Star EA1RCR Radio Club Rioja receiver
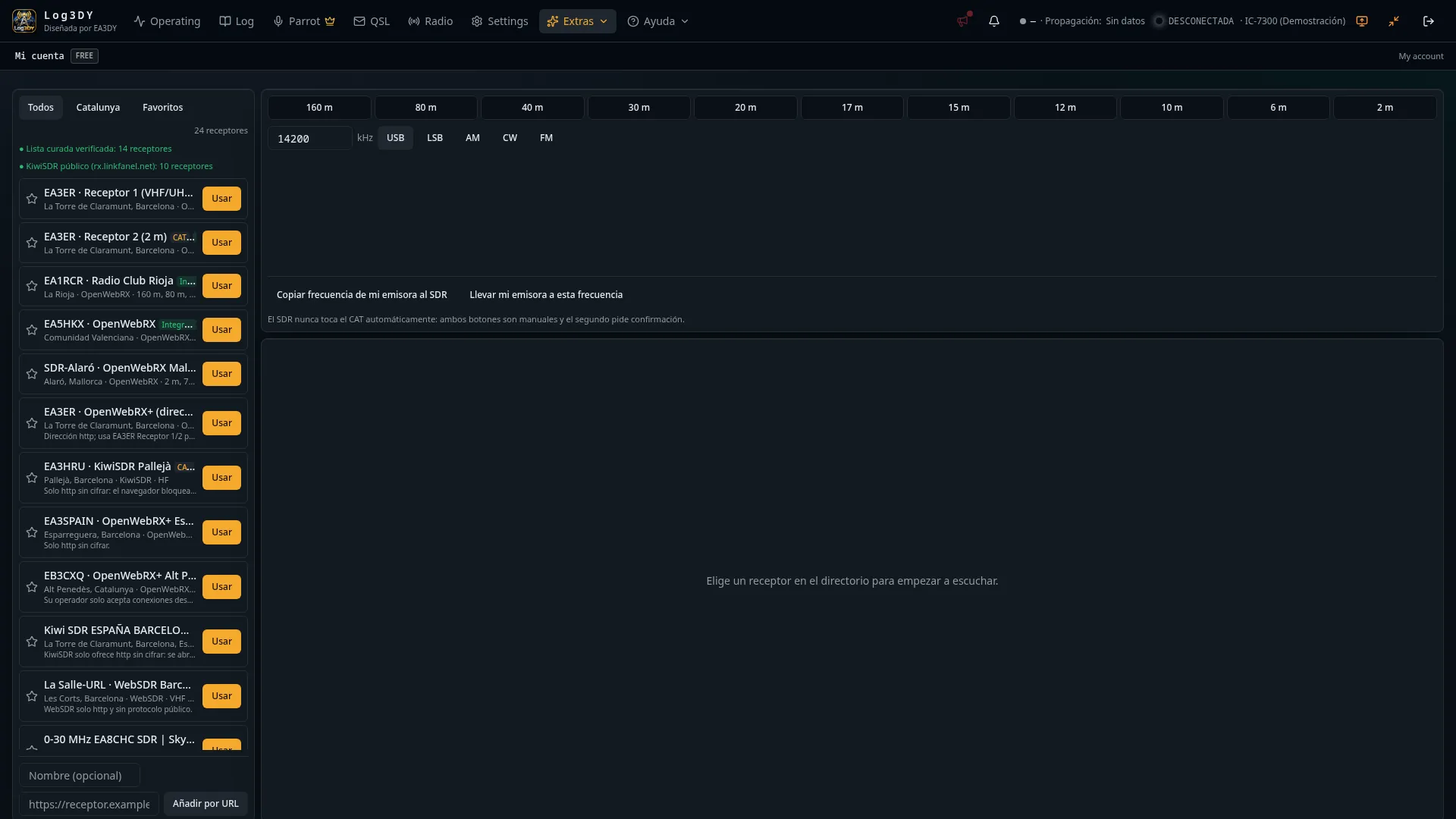 [x=32, y=286]
